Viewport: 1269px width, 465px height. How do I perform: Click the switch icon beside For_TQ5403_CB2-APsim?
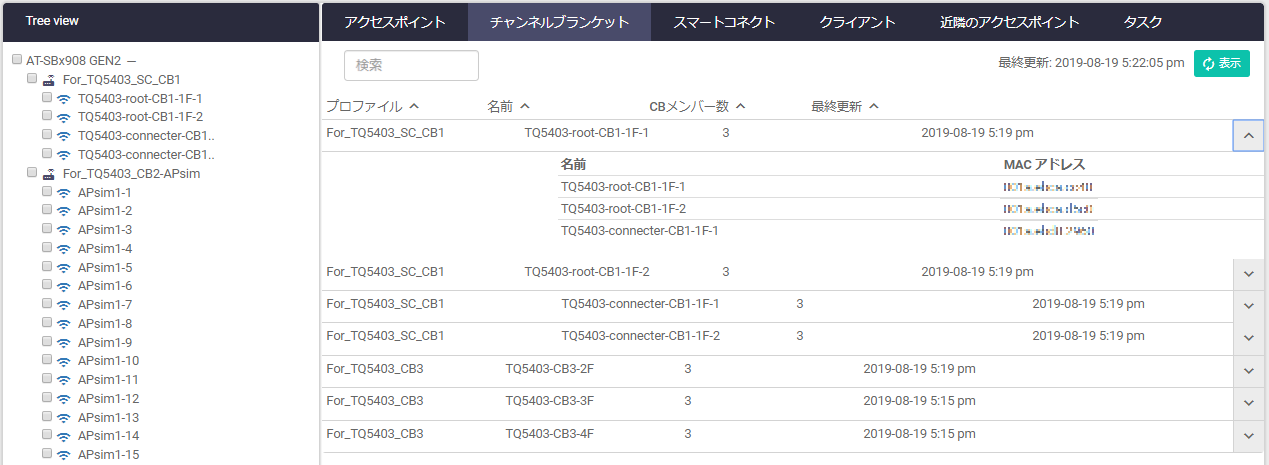[x=48, y=173]
